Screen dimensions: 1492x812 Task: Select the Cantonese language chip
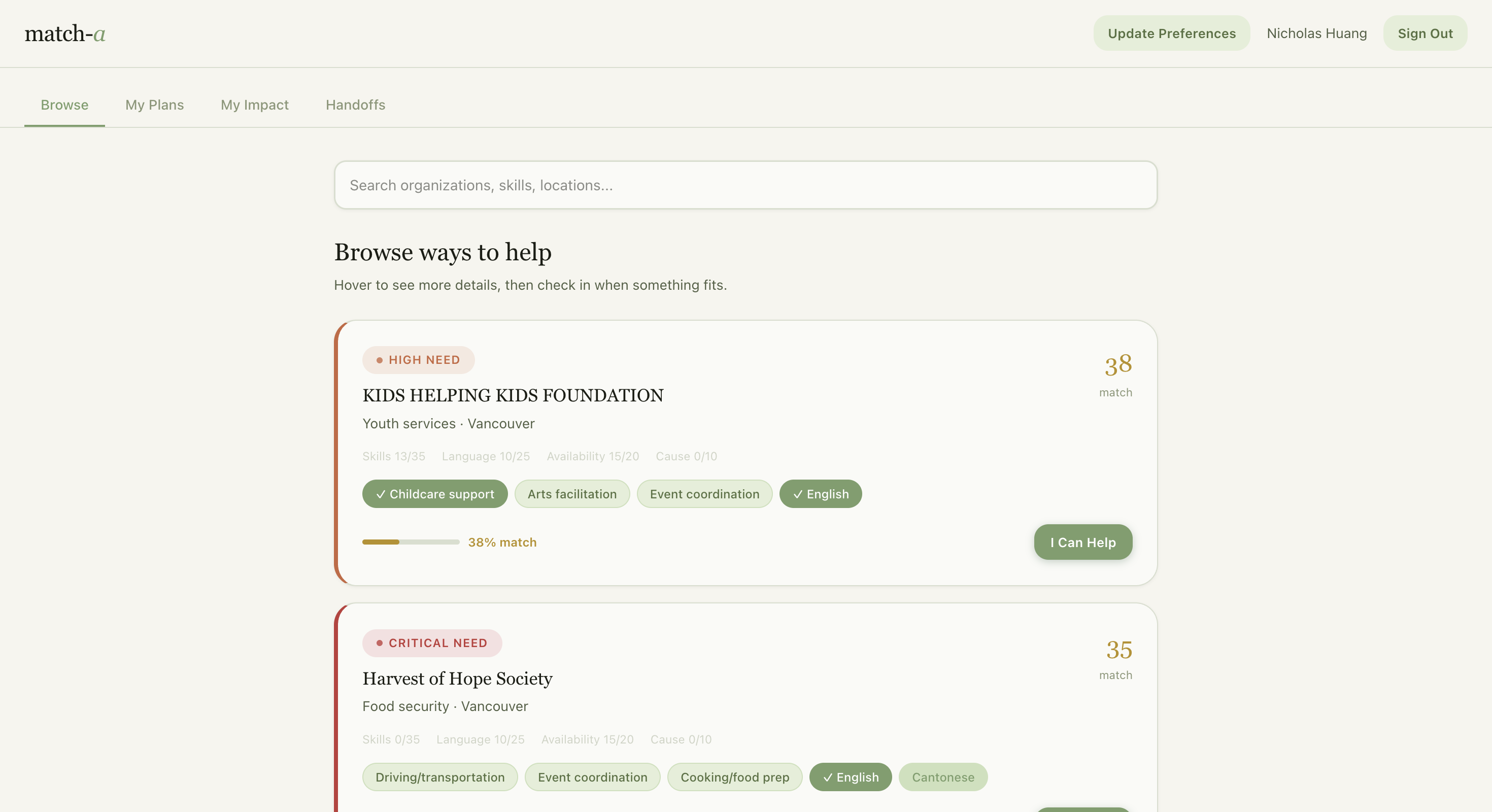pyautogui.click(x=943, y=777)
